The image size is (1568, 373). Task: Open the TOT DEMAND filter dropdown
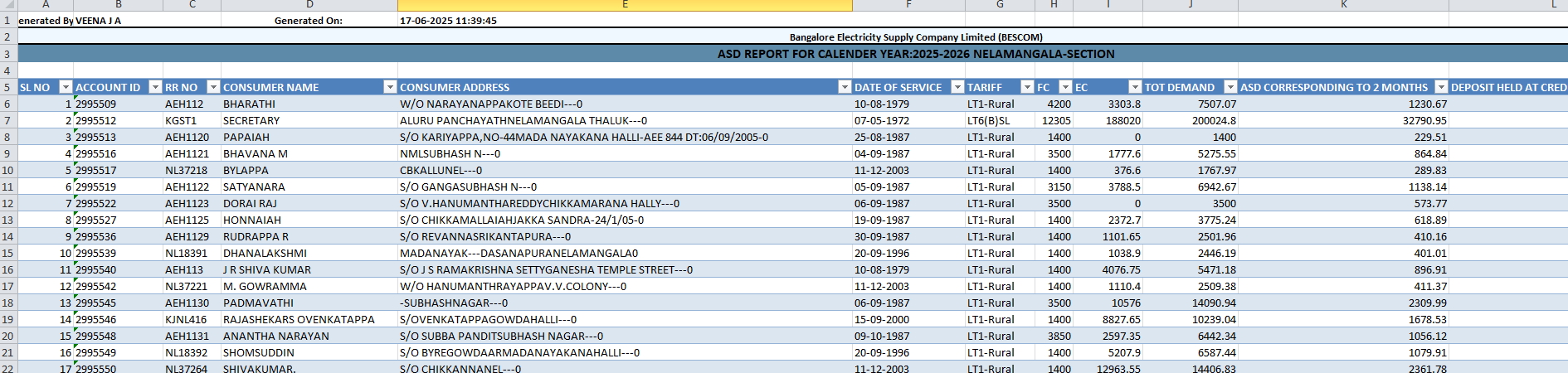point(1230,87)
